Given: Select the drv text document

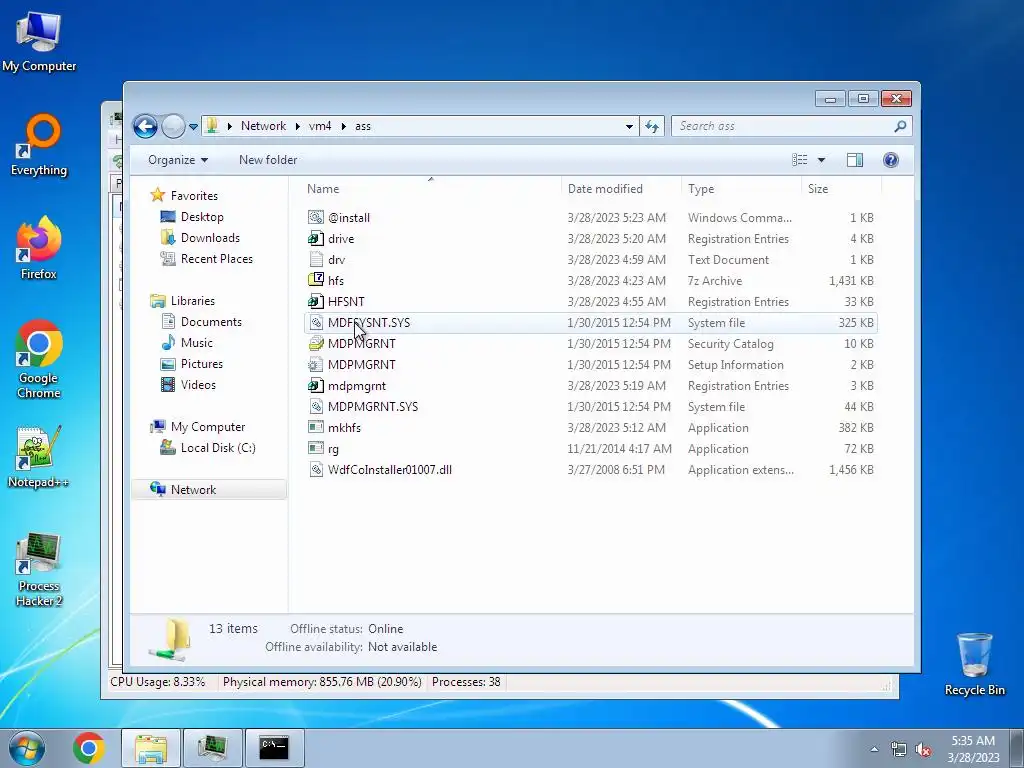Looking at the screenshot, I should [x=590, y=259].
